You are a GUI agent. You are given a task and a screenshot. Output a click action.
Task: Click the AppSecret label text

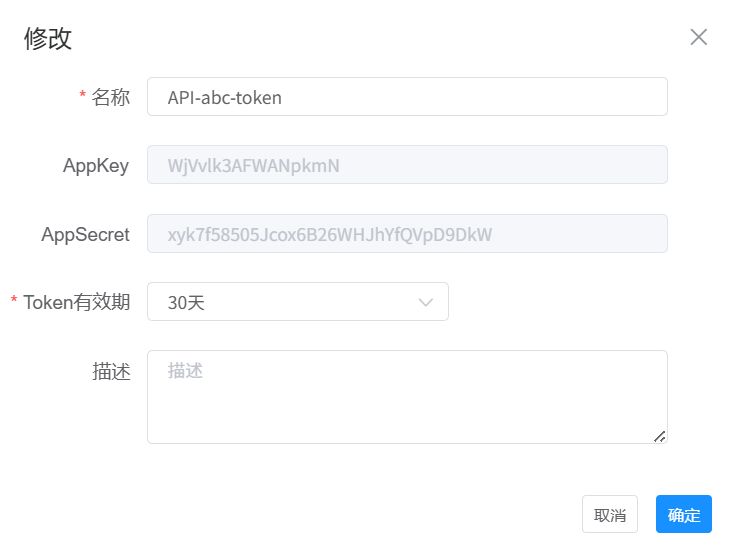86,235
